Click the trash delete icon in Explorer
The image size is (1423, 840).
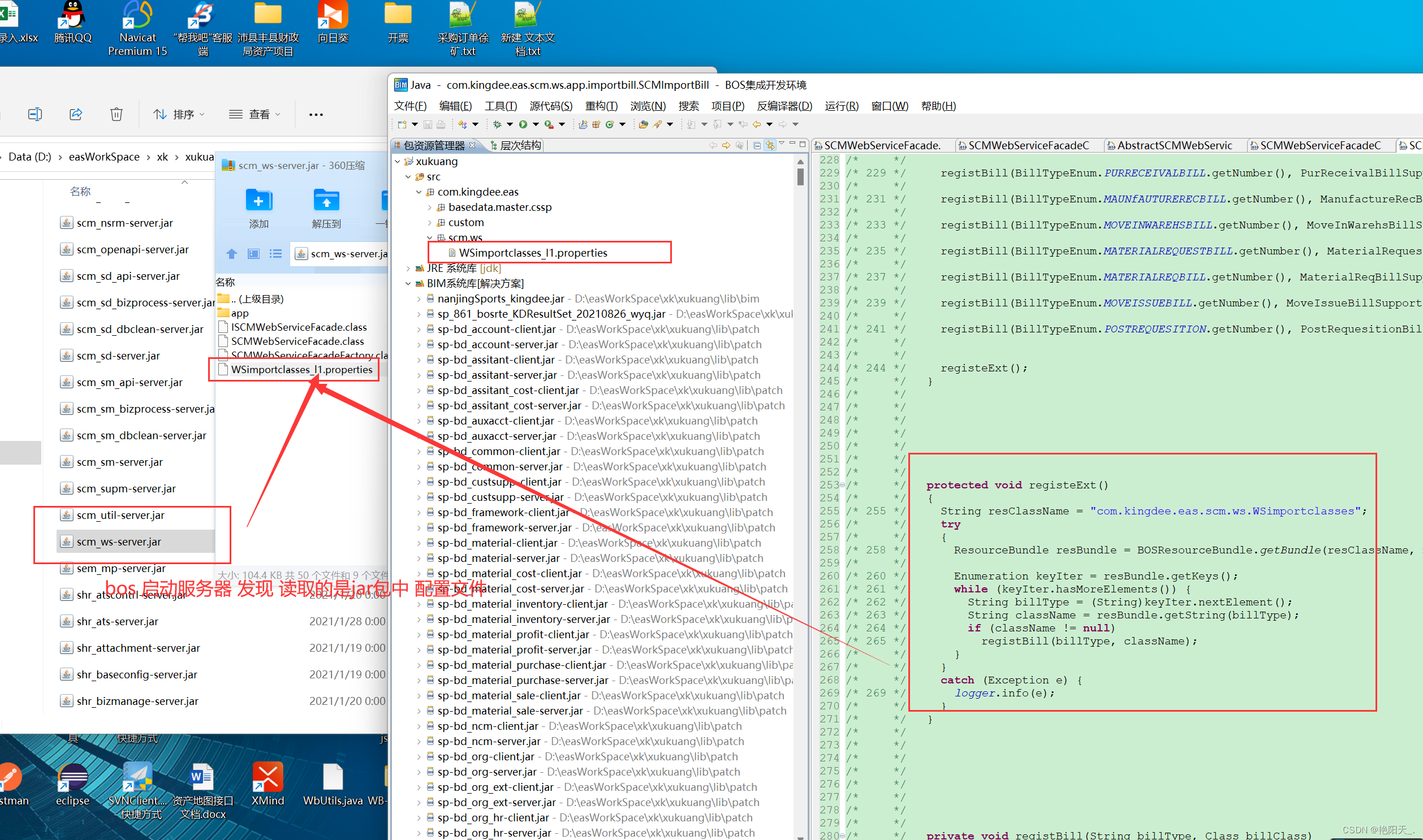point(116,114)
